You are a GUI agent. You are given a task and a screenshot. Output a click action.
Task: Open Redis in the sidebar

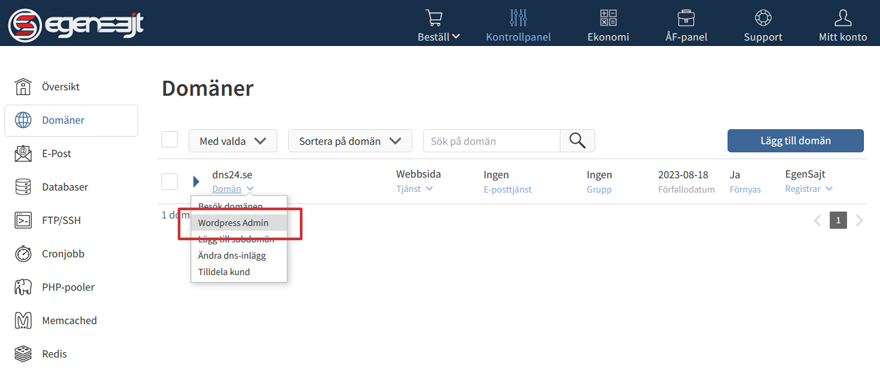pos(54,354)
